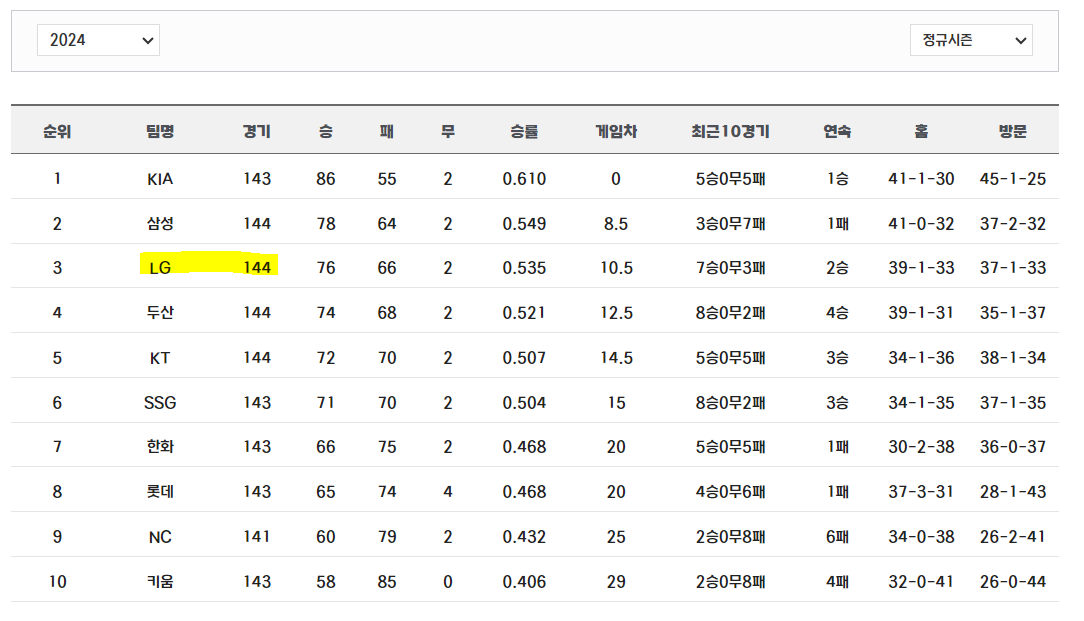Screen dimensions: 1084x621
Task: Click 키움's win rate 0.406
Action: tap(524, 582)
